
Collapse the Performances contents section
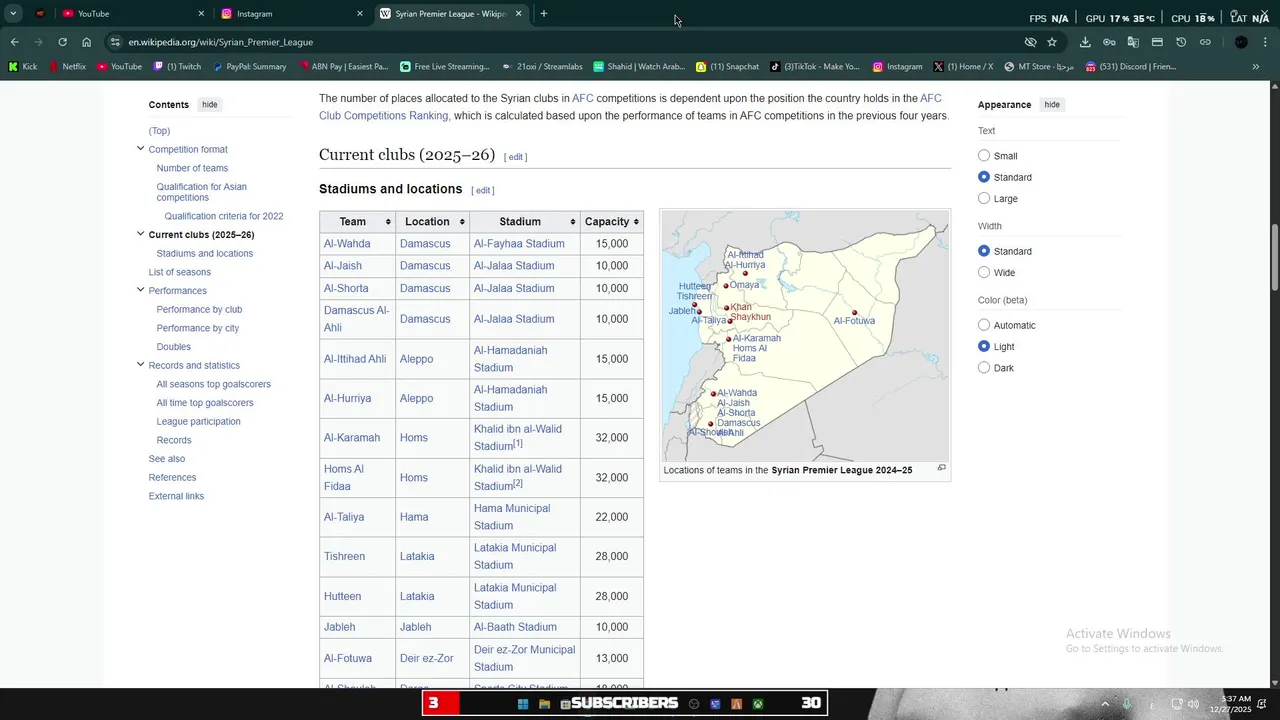tap(140, 290)
